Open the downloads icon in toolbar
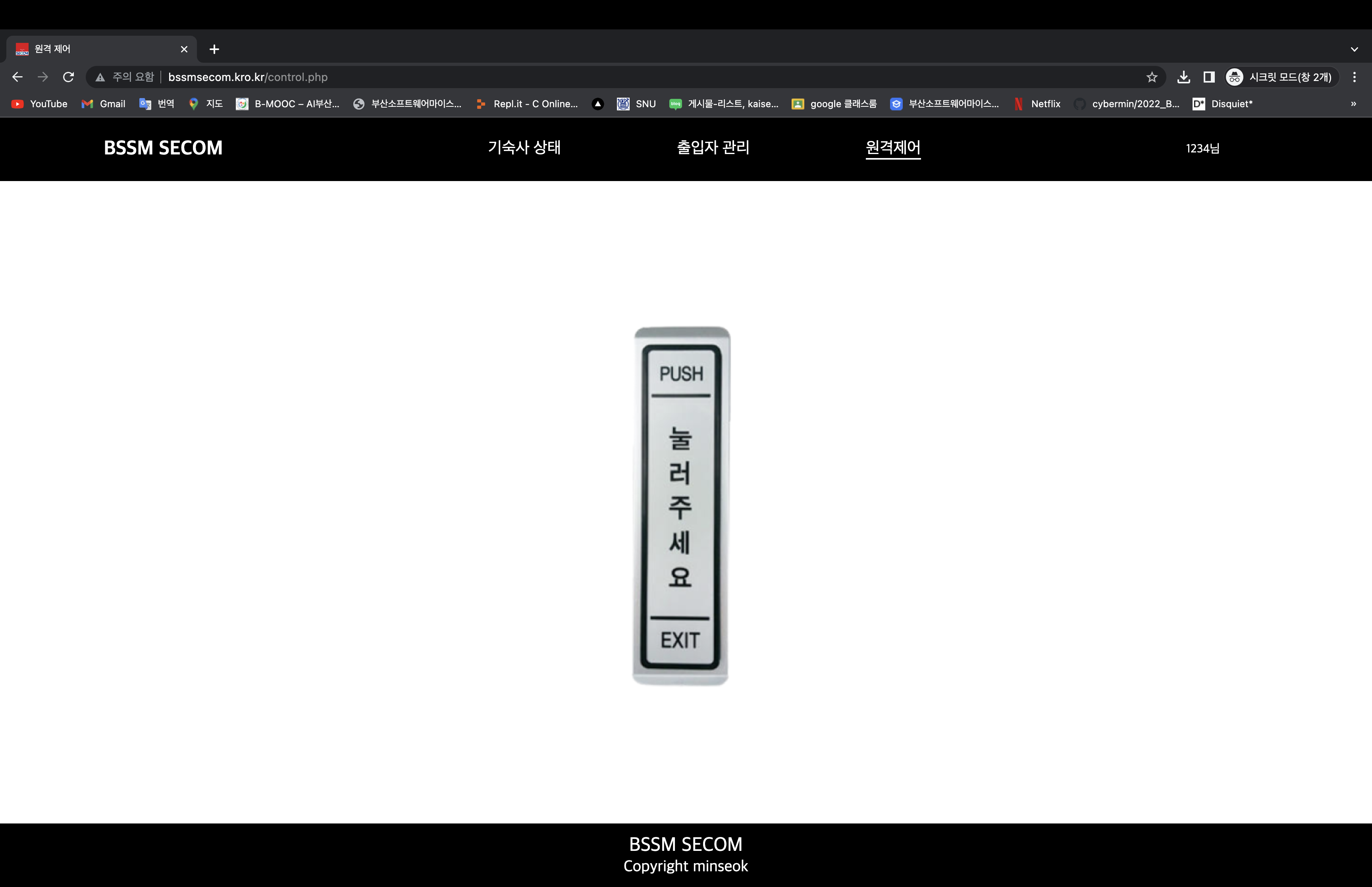 tap(1184, 77)
